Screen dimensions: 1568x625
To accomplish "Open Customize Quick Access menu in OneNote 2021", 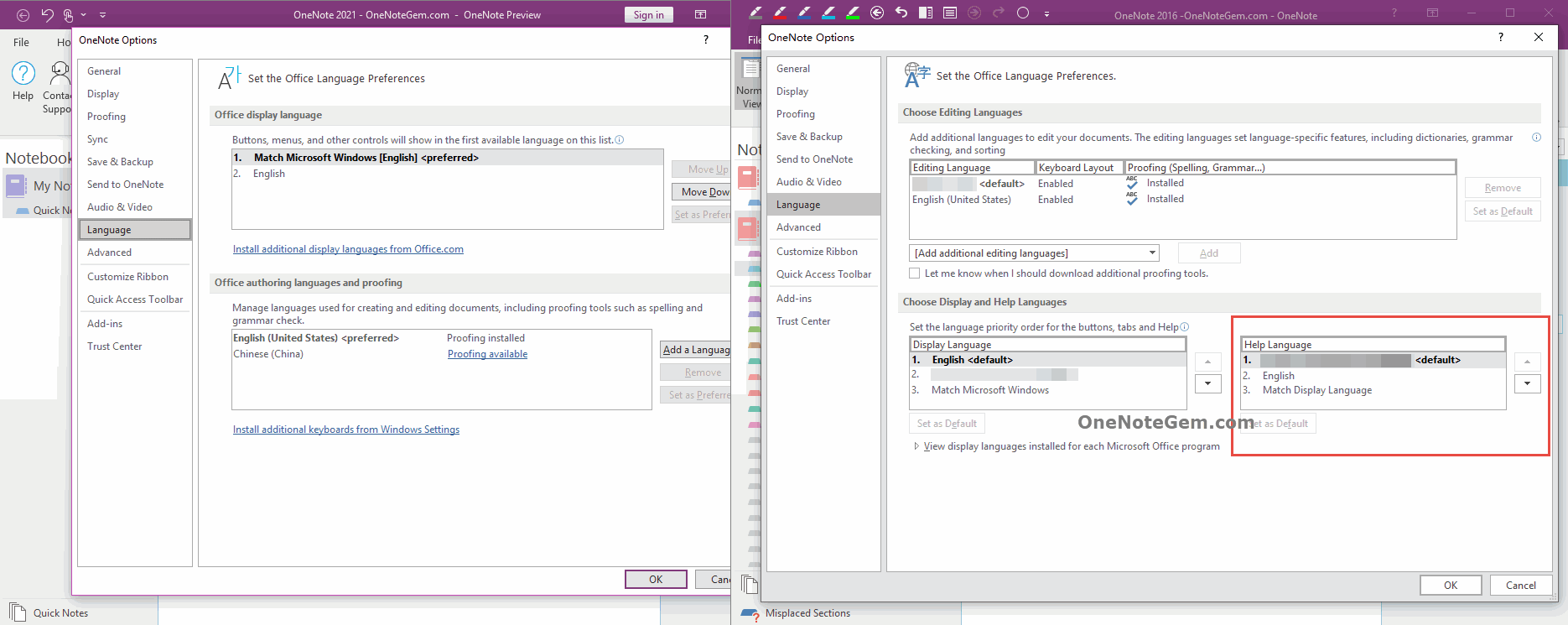I will 102,15.
